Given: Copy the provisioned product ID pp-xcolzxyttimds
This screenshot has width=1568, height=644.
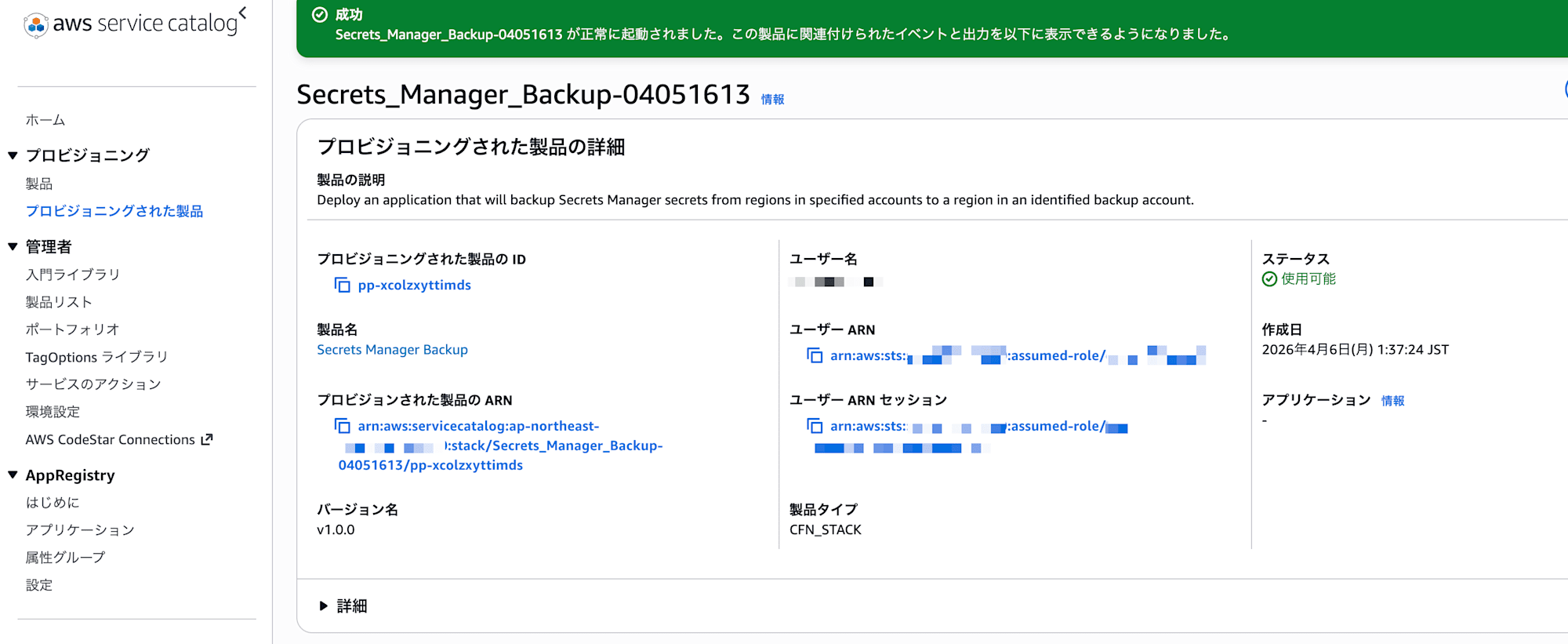Looking at the screenshot, I should tap(342, 285).
